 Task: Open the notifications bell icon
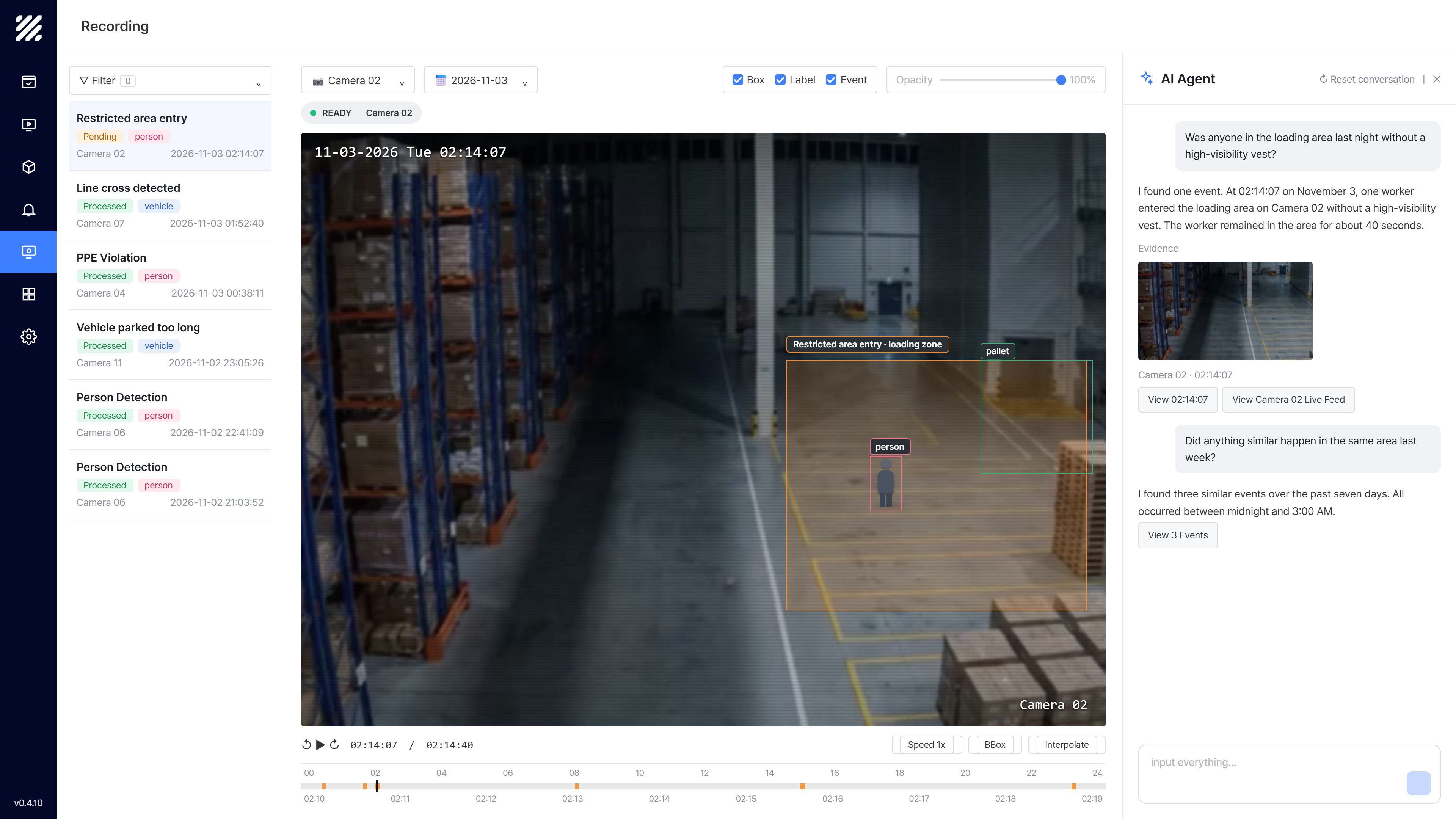pos(28,210)
